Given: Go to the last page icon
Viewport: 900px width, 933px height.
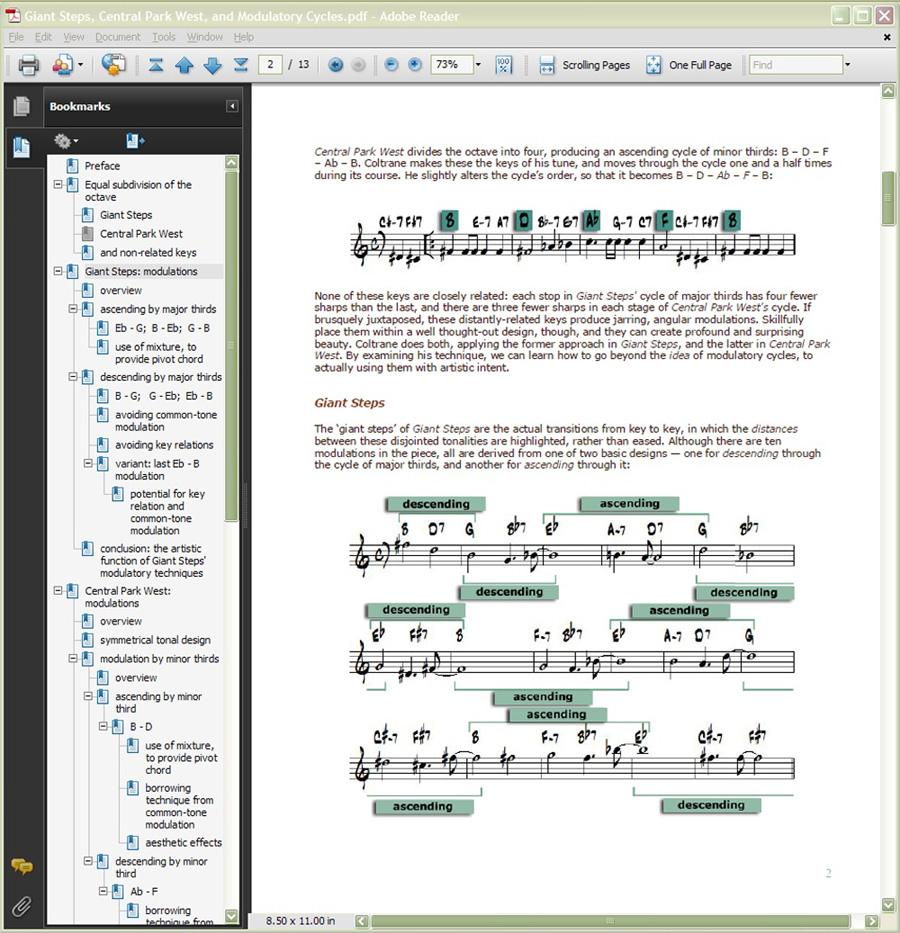Looking at the screenshot, I should (x=241, y=64).
